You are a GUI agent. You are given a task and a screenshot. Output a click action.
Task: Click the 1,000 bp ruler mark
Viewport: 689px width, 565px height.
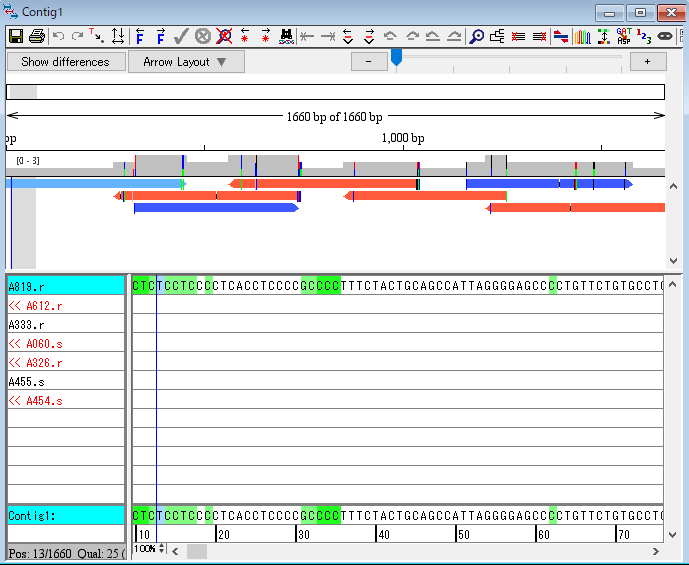pyautogui.click(x=403, y=138)
